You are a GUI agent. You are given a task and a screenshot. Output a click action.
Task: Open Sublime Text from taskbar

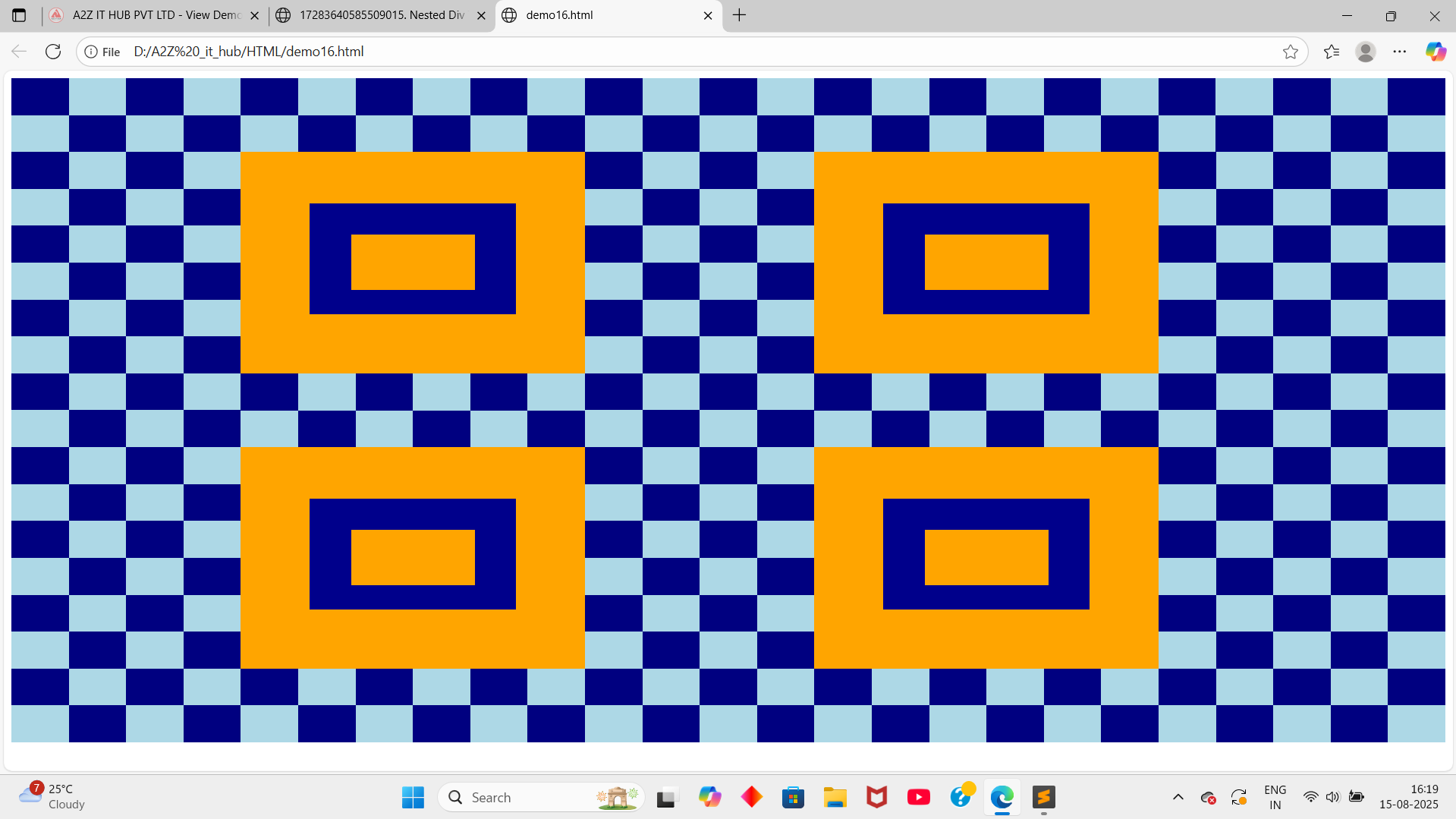click(1043, 797)
